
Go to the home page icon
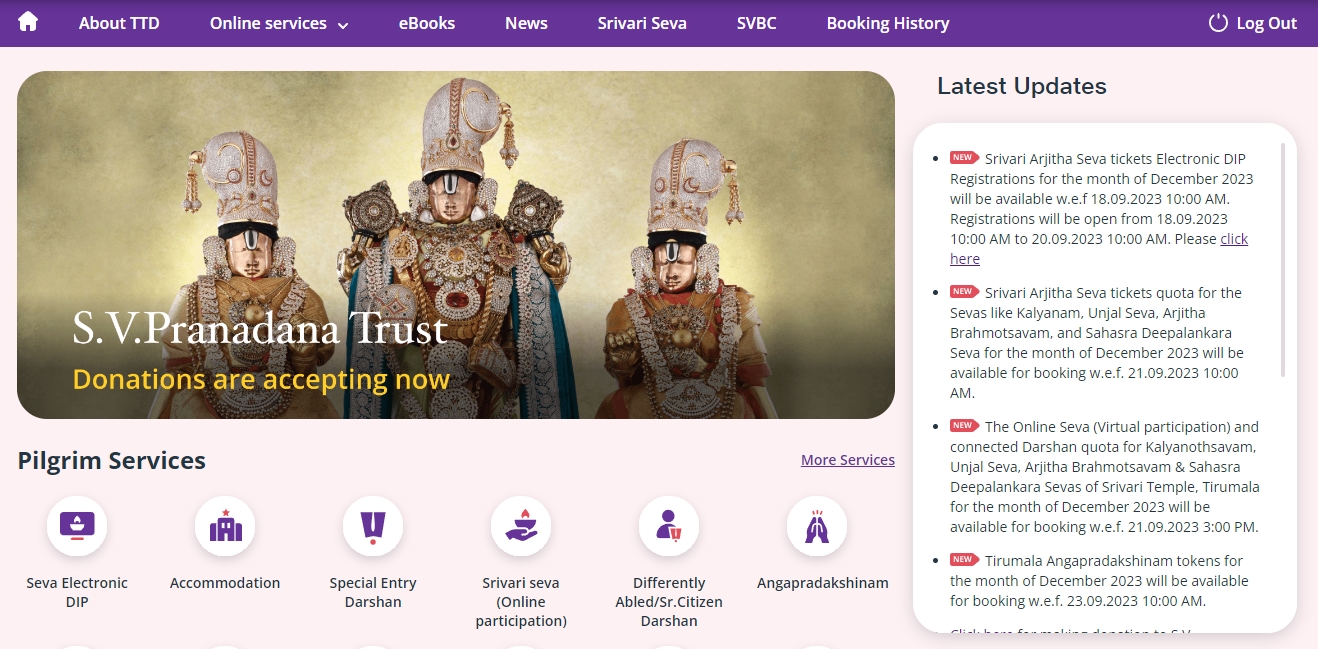[x=28, y=22]
